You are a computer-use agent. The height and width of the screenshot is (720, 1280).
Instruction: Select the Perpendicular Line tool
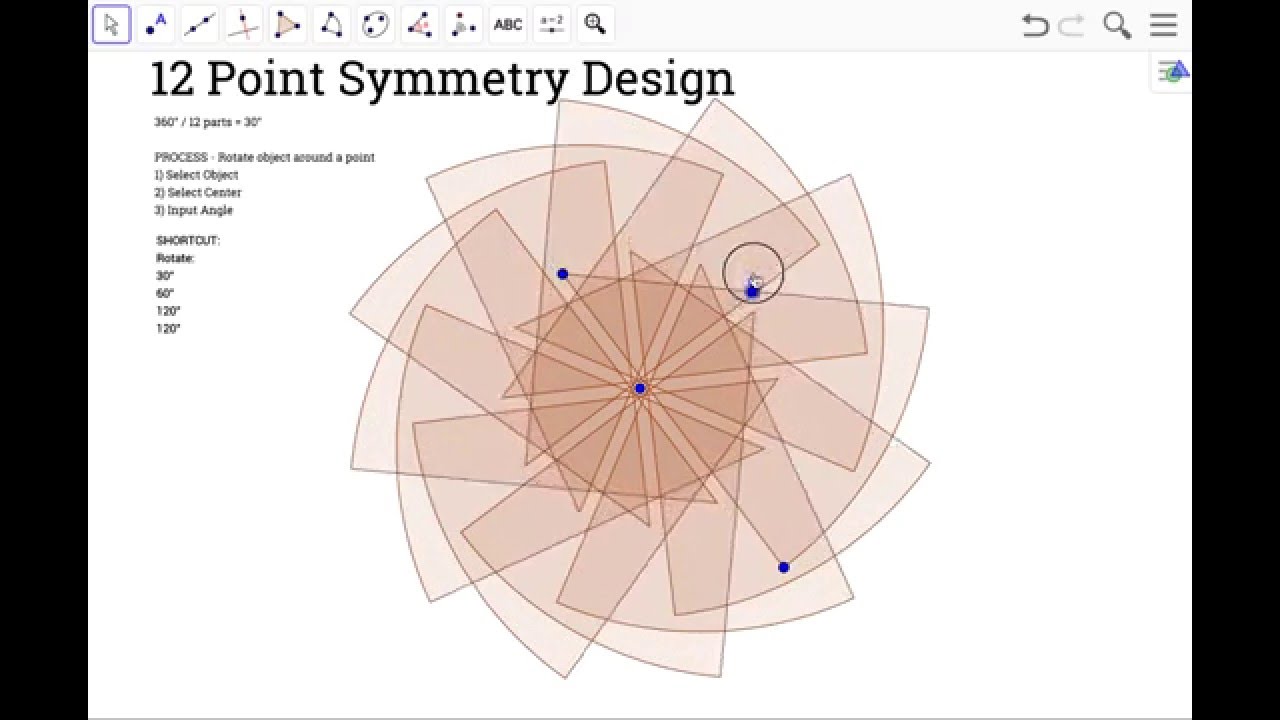243,24
